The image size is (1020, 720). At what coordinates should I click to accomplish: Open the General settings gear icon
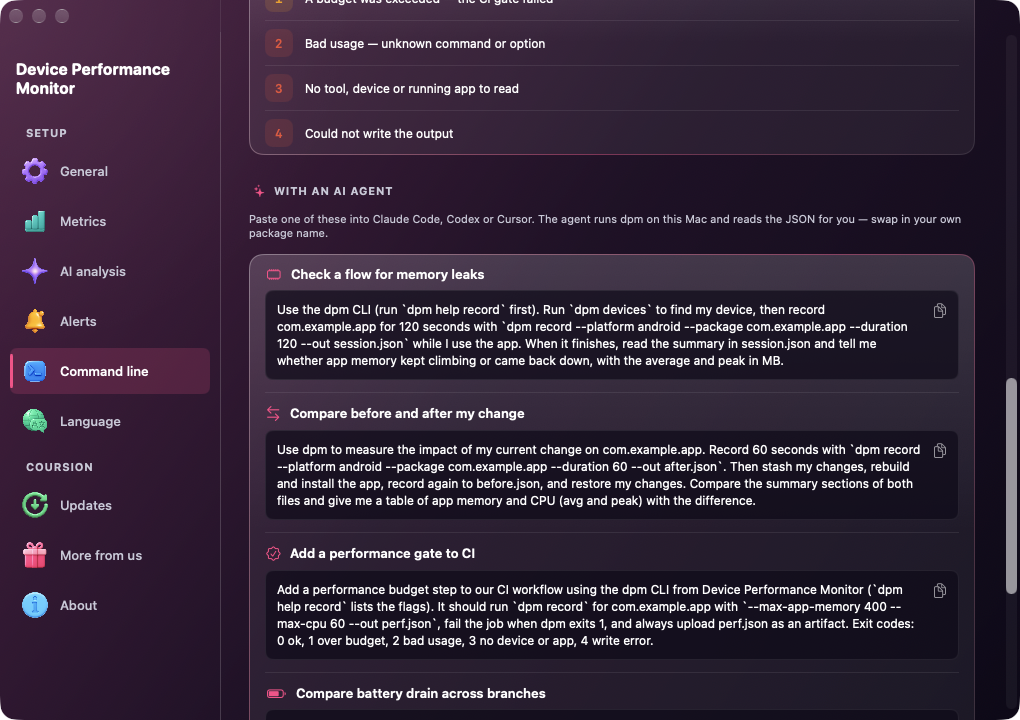(x=35, y=171)
